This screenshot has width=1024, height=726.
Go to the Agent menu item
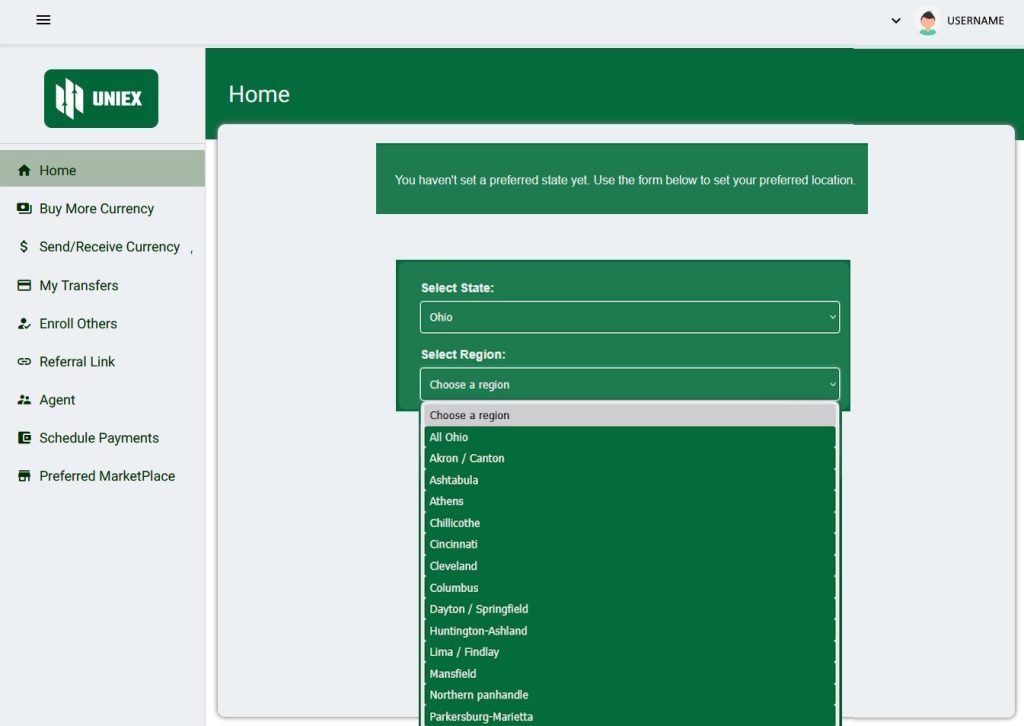[x=57, y=400]
